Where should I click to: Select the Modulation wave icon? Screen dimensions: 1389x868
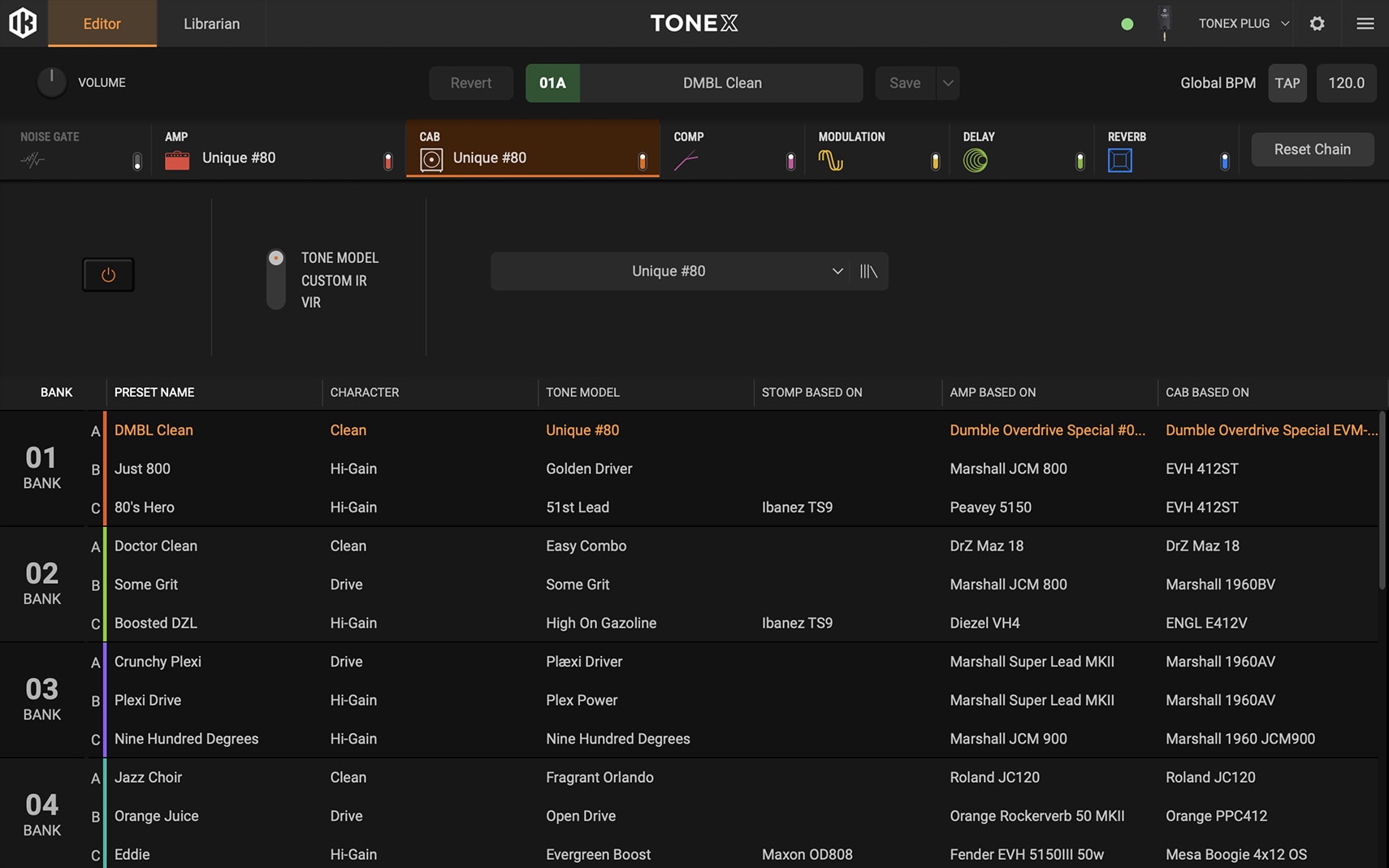[x=830, y=160]
